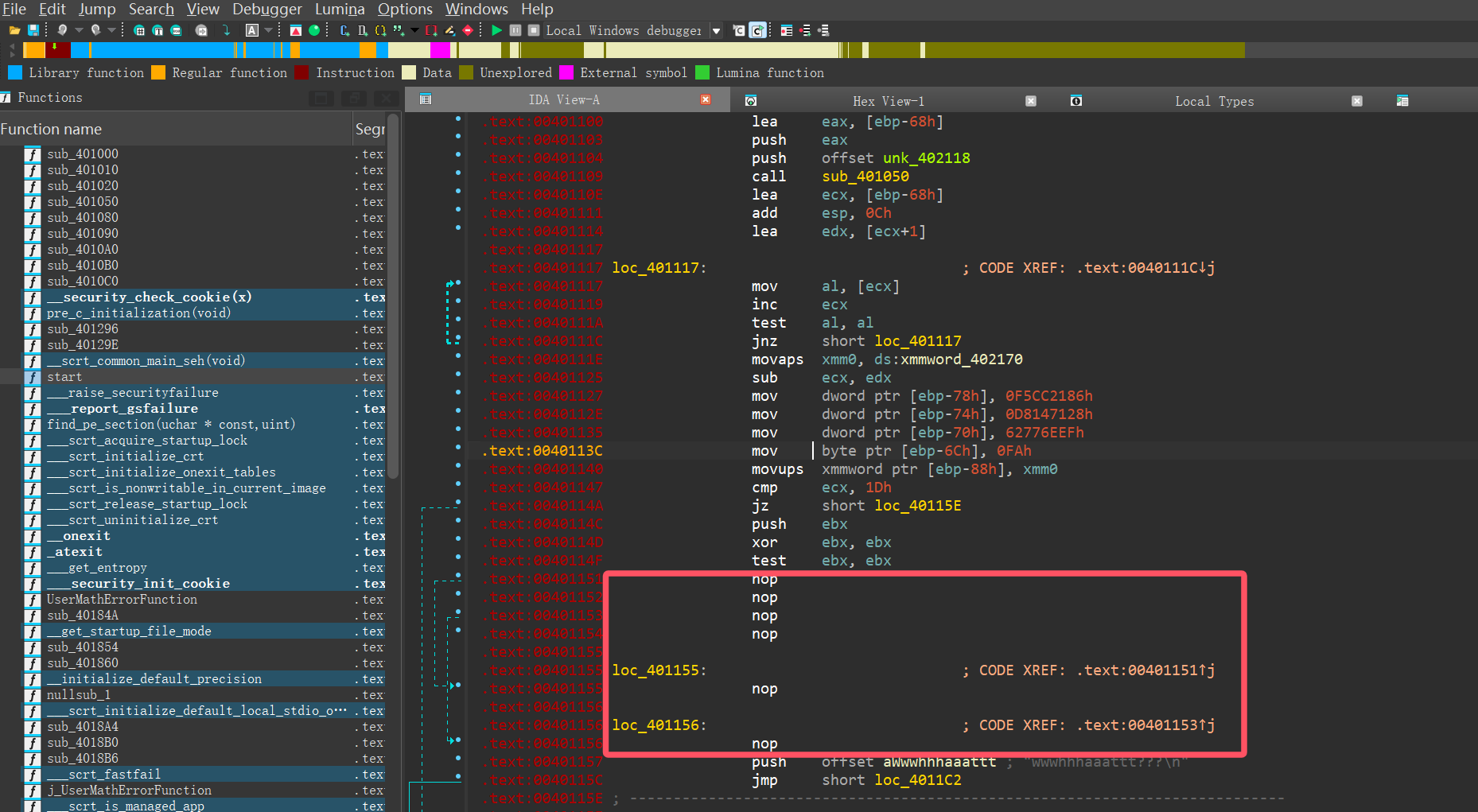This screenshot has width=1478, height=812.
Task: Save the database with the floppy icon
Action: [x=33, y=30]
